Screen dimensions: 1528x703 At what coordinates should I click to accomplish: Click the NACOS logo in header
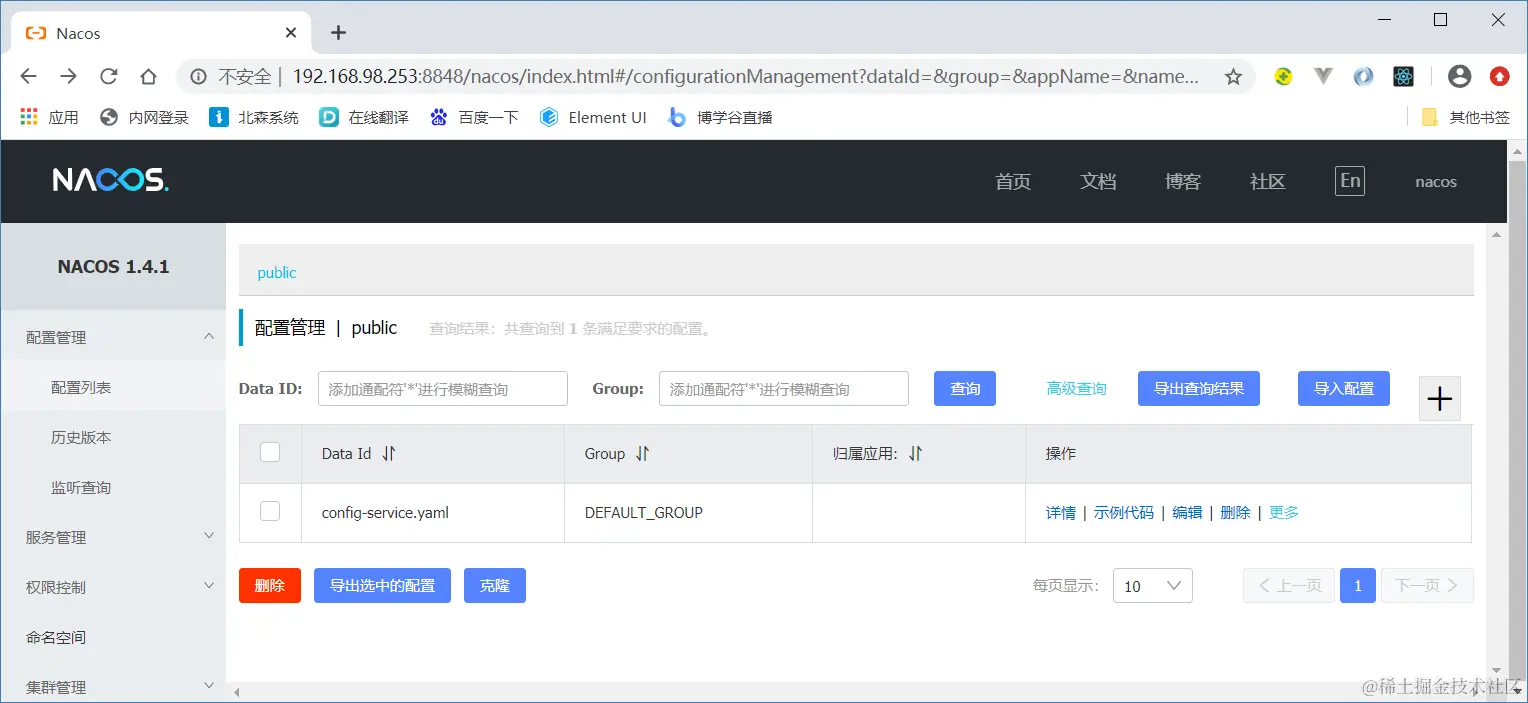tap(111, 180)
